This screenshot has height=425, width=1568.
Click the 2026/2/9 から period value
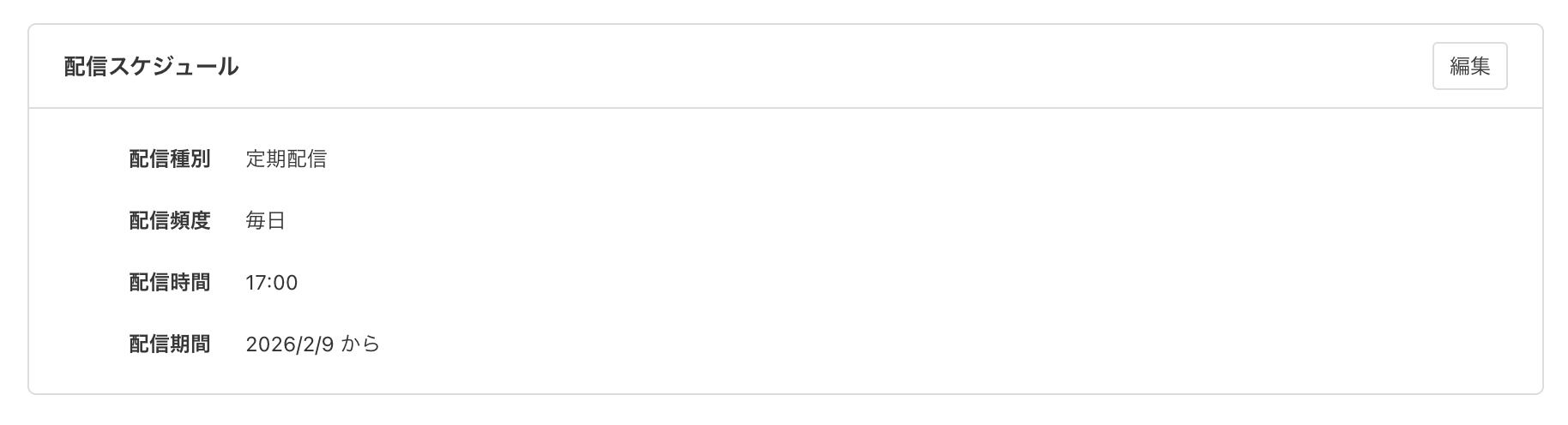[x=312, y=344]
